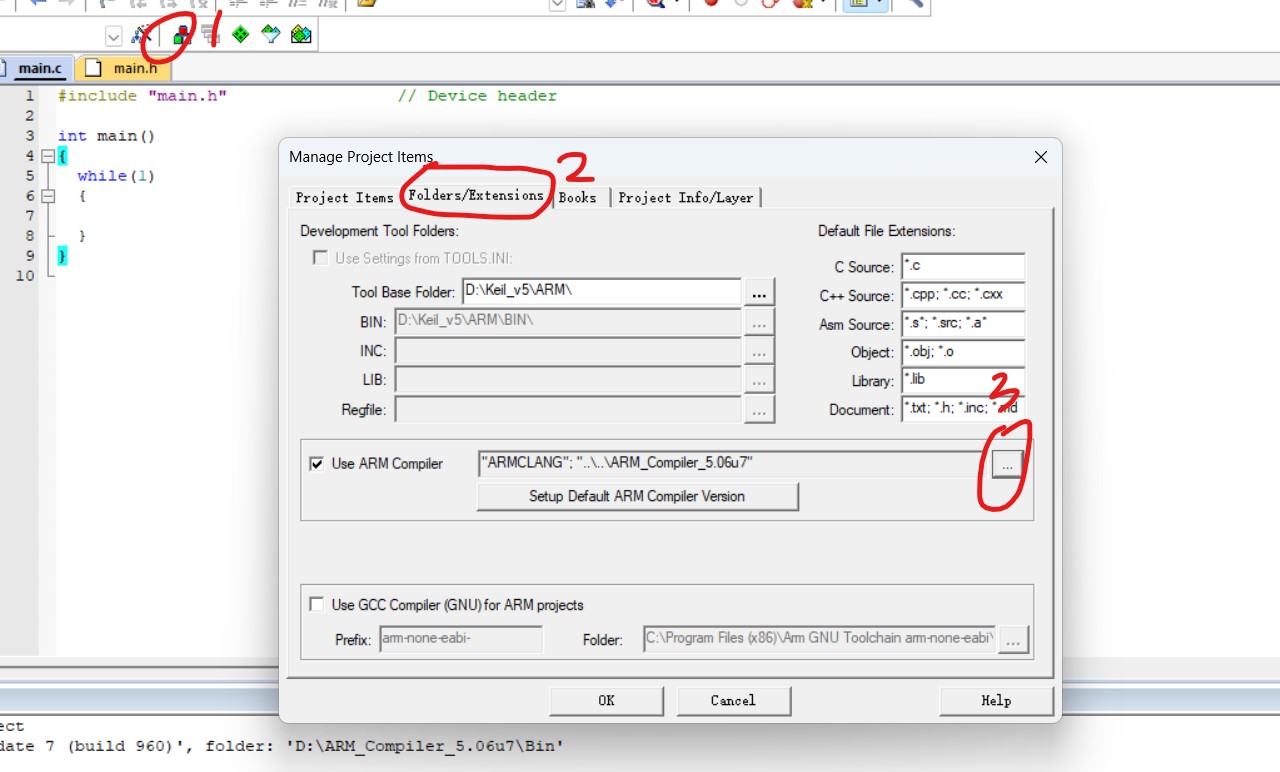The width and height of the screenshot is (1280, 772).
Task: Open the Books tab
Action: click(578, 197)
